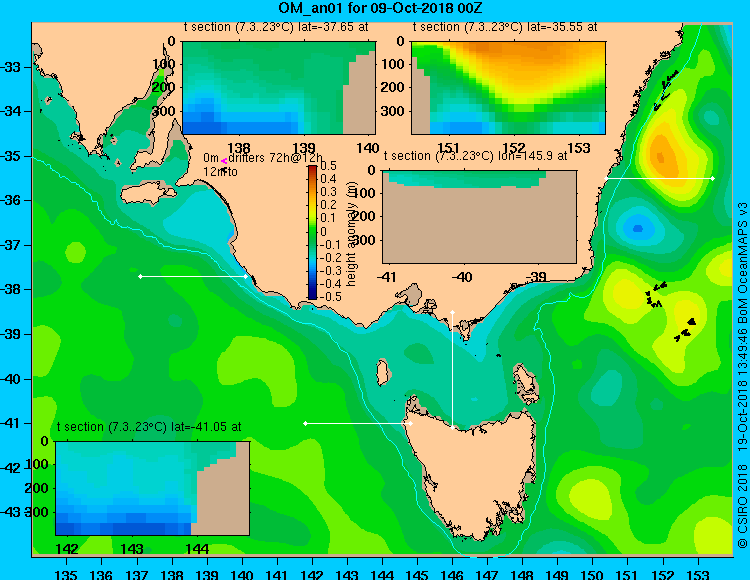This screenshot has height=580, width=750.
Task: Click the height anomaly color bar
Action: (x=312, y=232)
